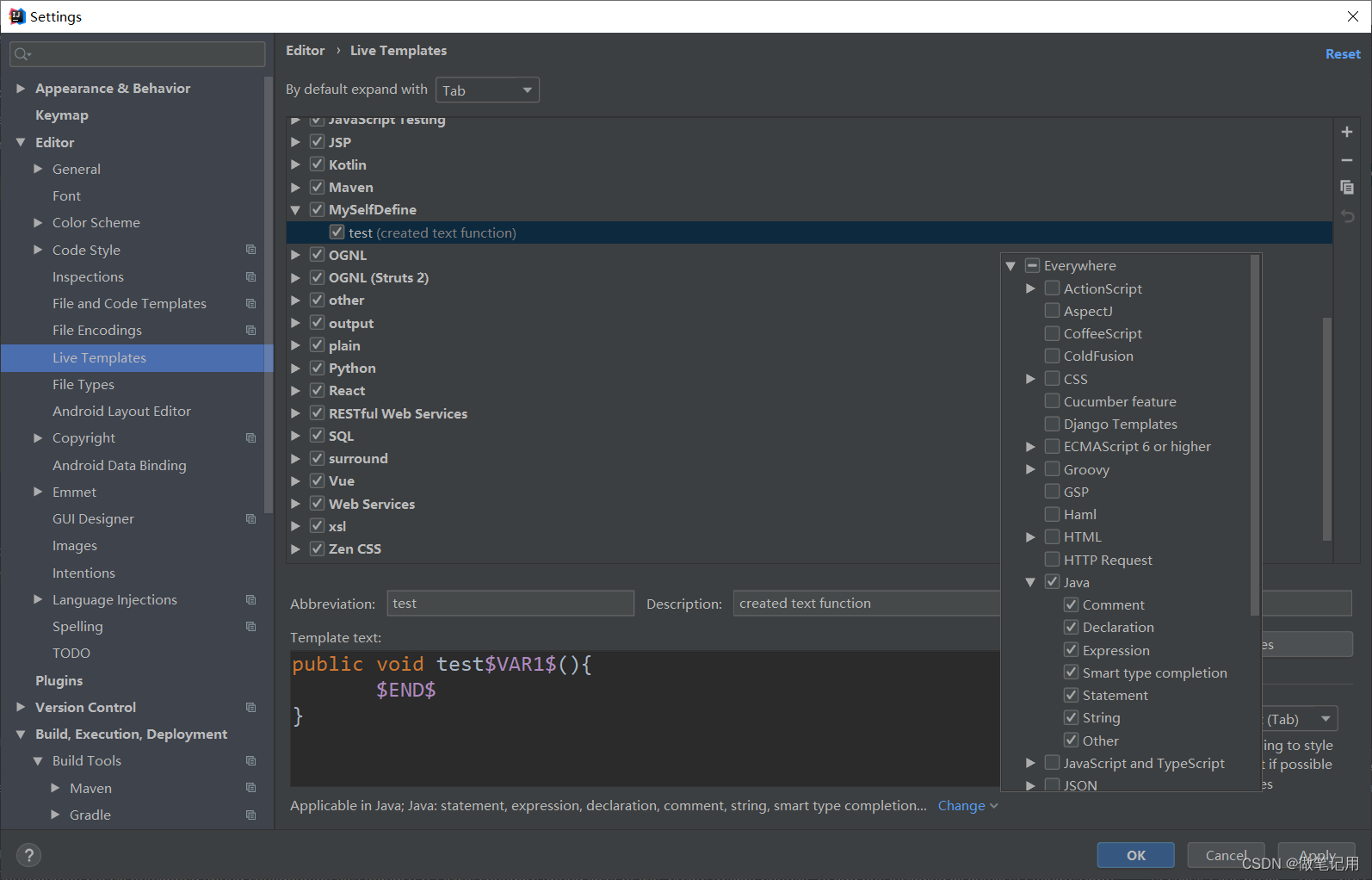Open the File Types settings page
This screenshot has height=880, width=1372.
83,384
